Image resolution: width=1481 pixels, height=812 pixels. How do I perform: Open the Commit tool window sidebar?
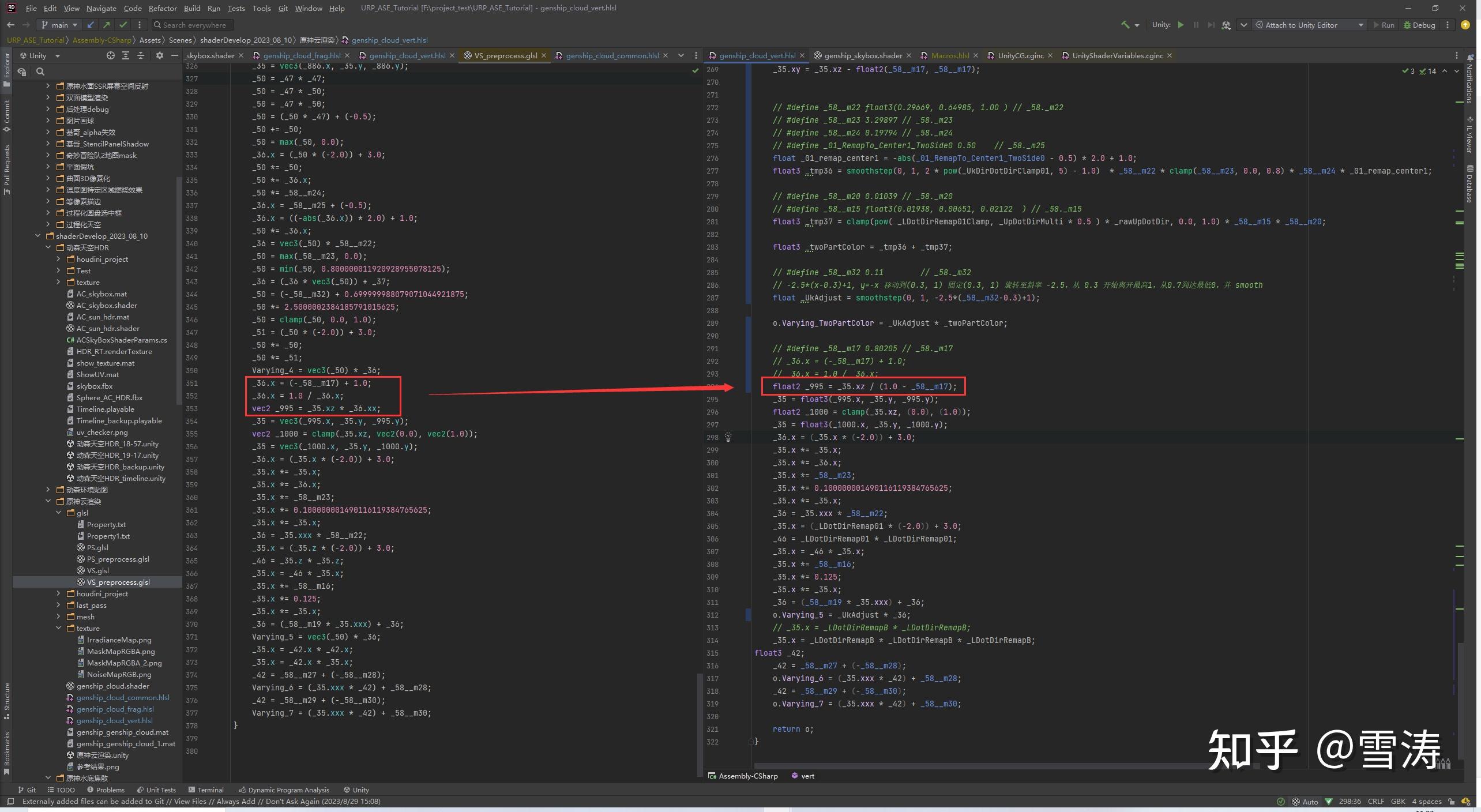7,115
